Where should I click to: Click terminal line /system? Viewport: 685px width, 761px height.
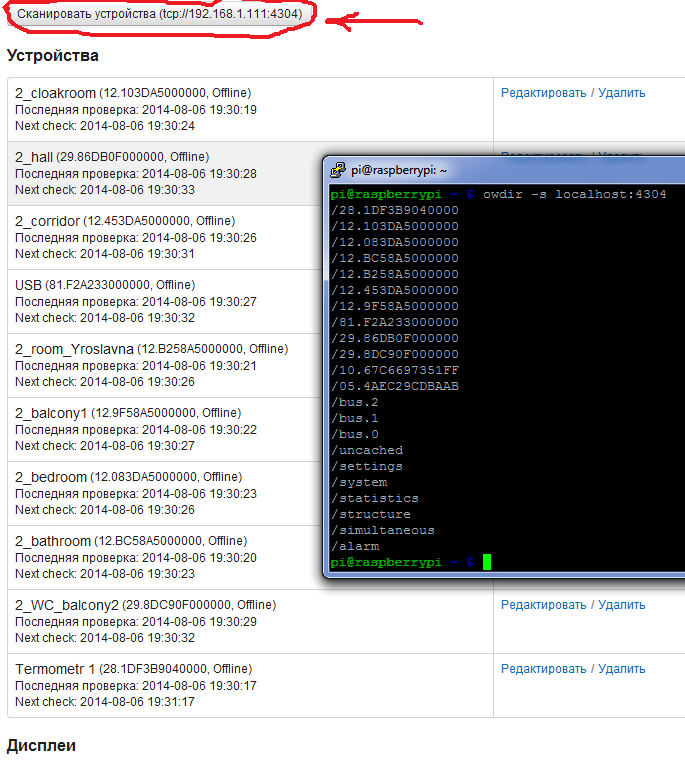click(x=359, y=482)
